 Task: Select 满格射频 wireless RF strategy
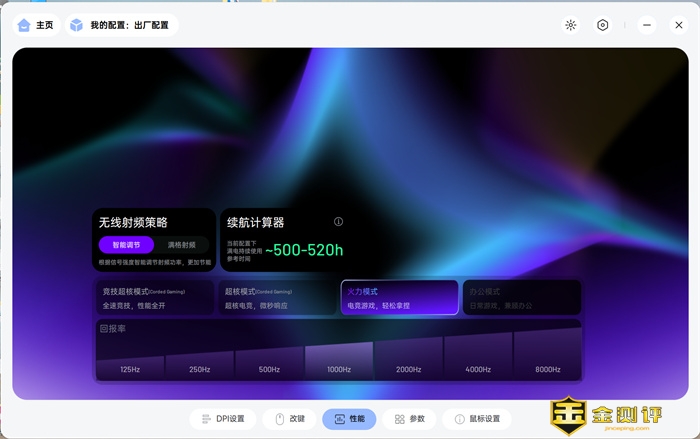point(182,245)
